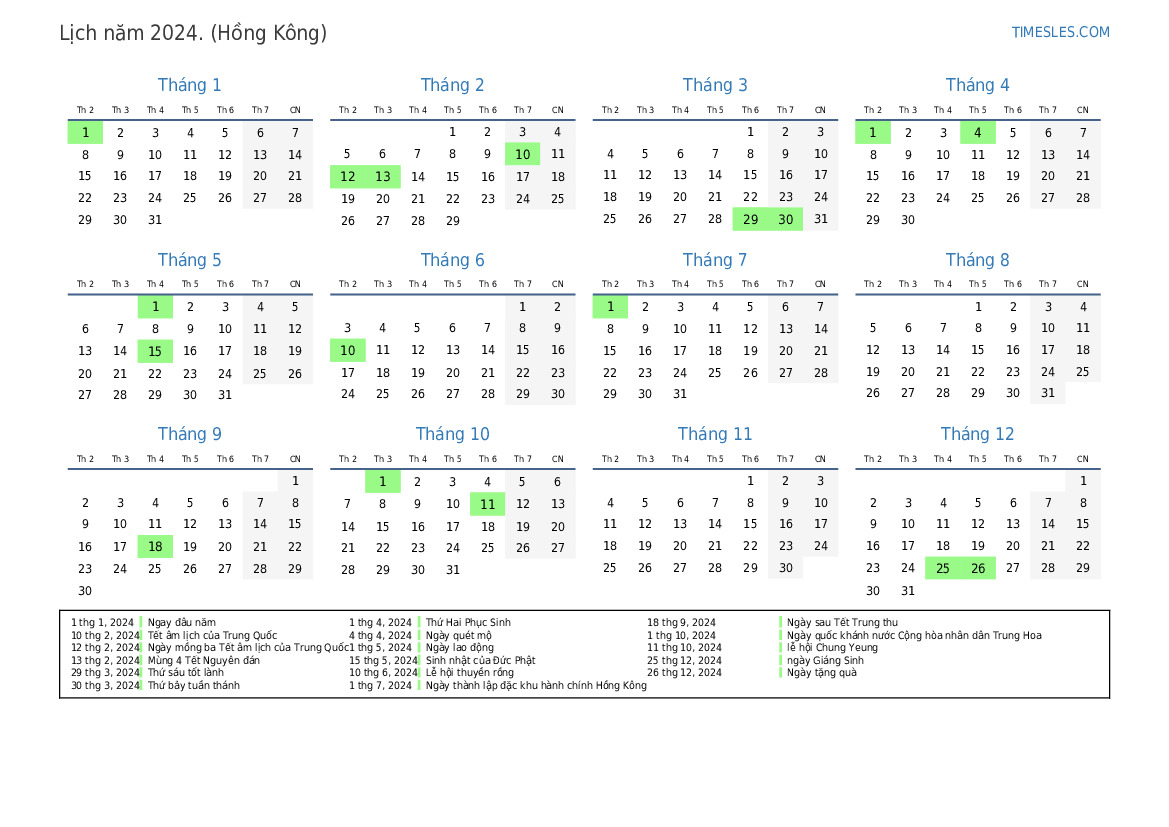Click highlighted day 13 in Tháng 2
Screen dimensions: 1169x827
pyautogui.click(x=382, y=177)
